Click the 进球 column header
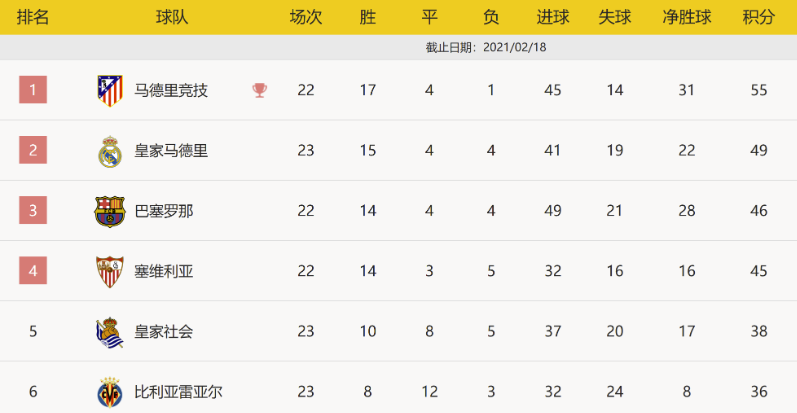This screenshot has height=413, width=797. coord(552,18)
